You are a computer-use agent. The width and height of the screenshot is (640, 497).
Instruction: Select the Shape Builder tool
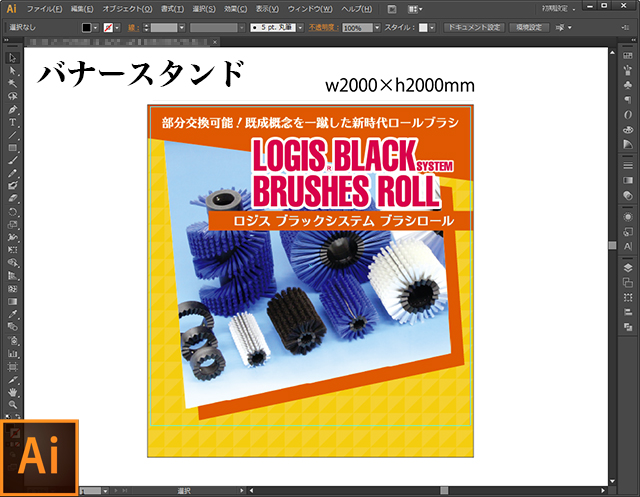point(12,263)
